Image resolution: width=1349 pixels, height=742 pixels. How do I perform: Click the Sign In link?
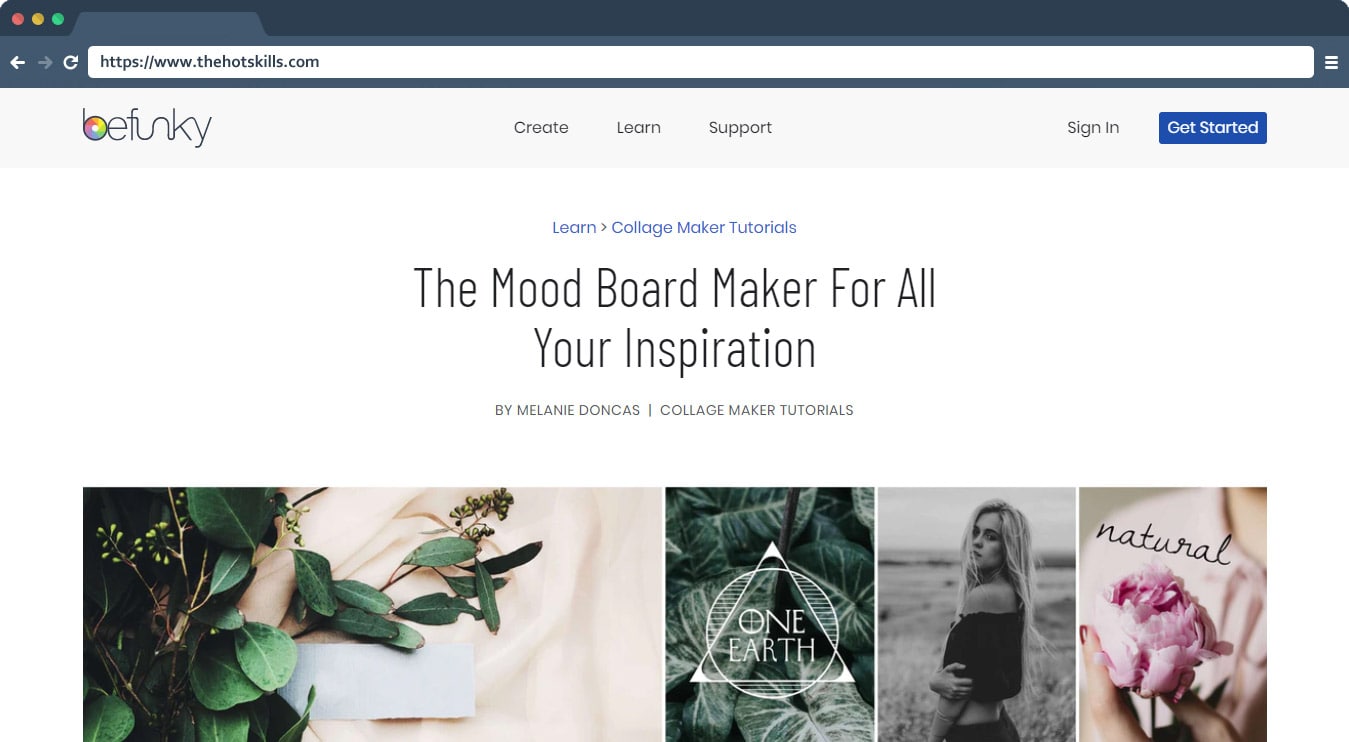(1093, 128)
